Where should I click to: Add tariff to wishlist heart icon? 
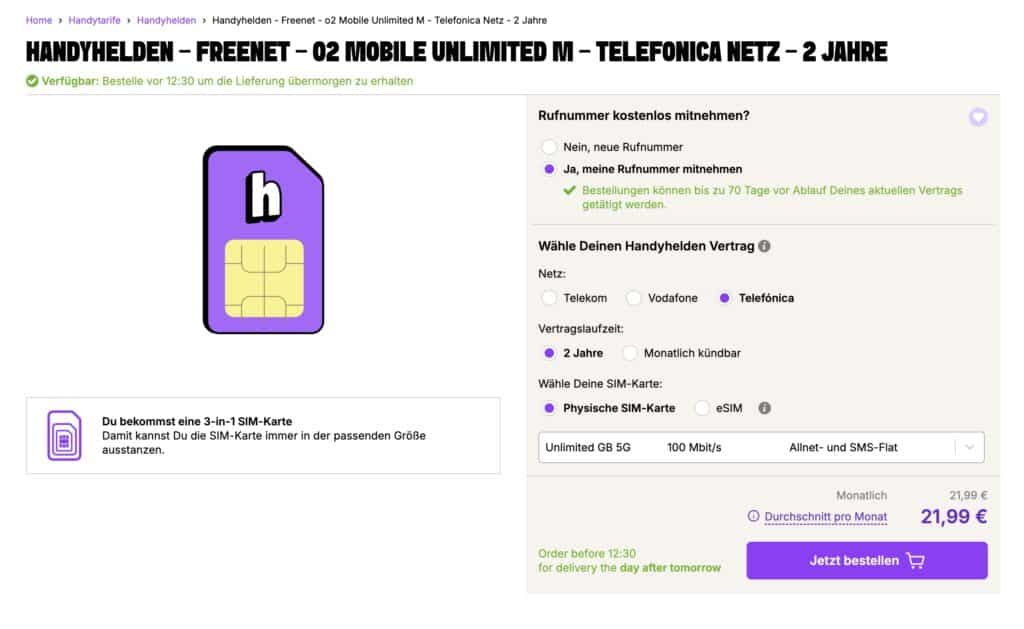[x=978, y=117]
